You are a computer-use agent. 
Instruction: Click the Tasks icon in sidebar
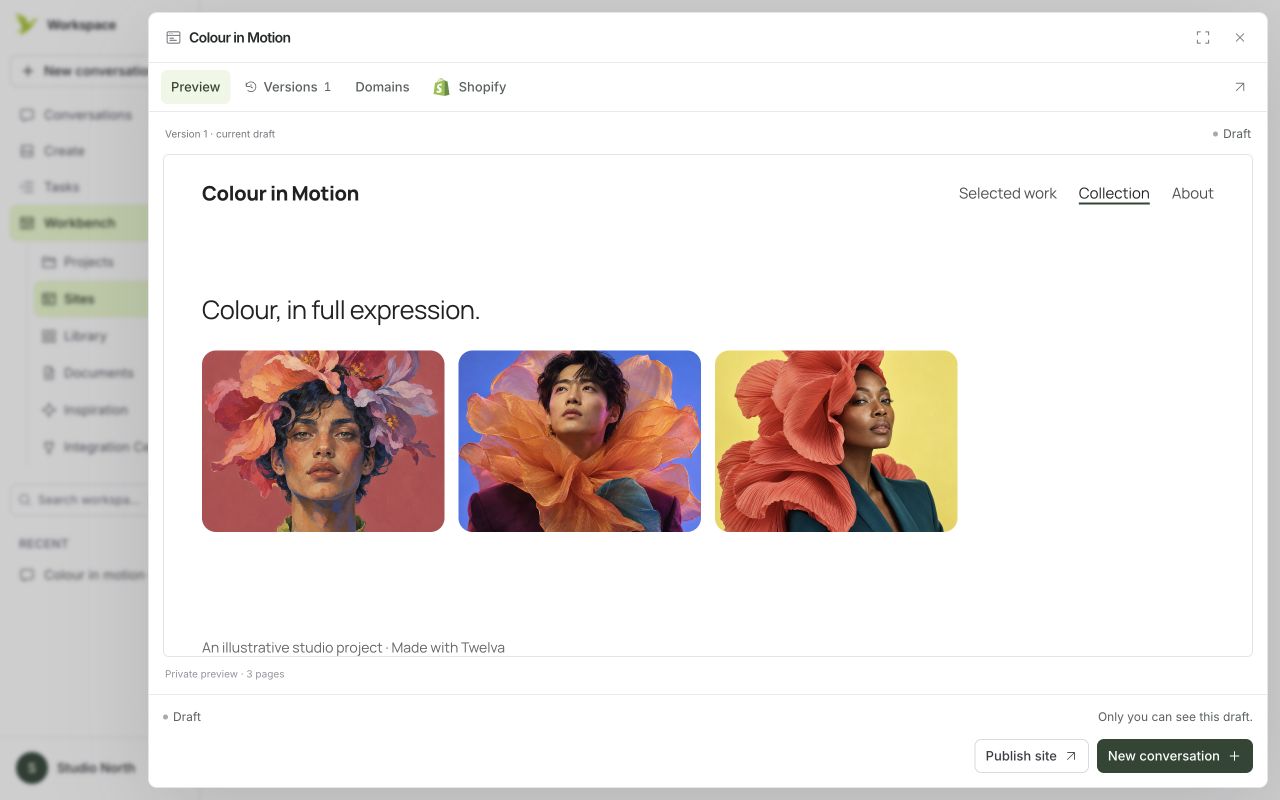(27, 187)
